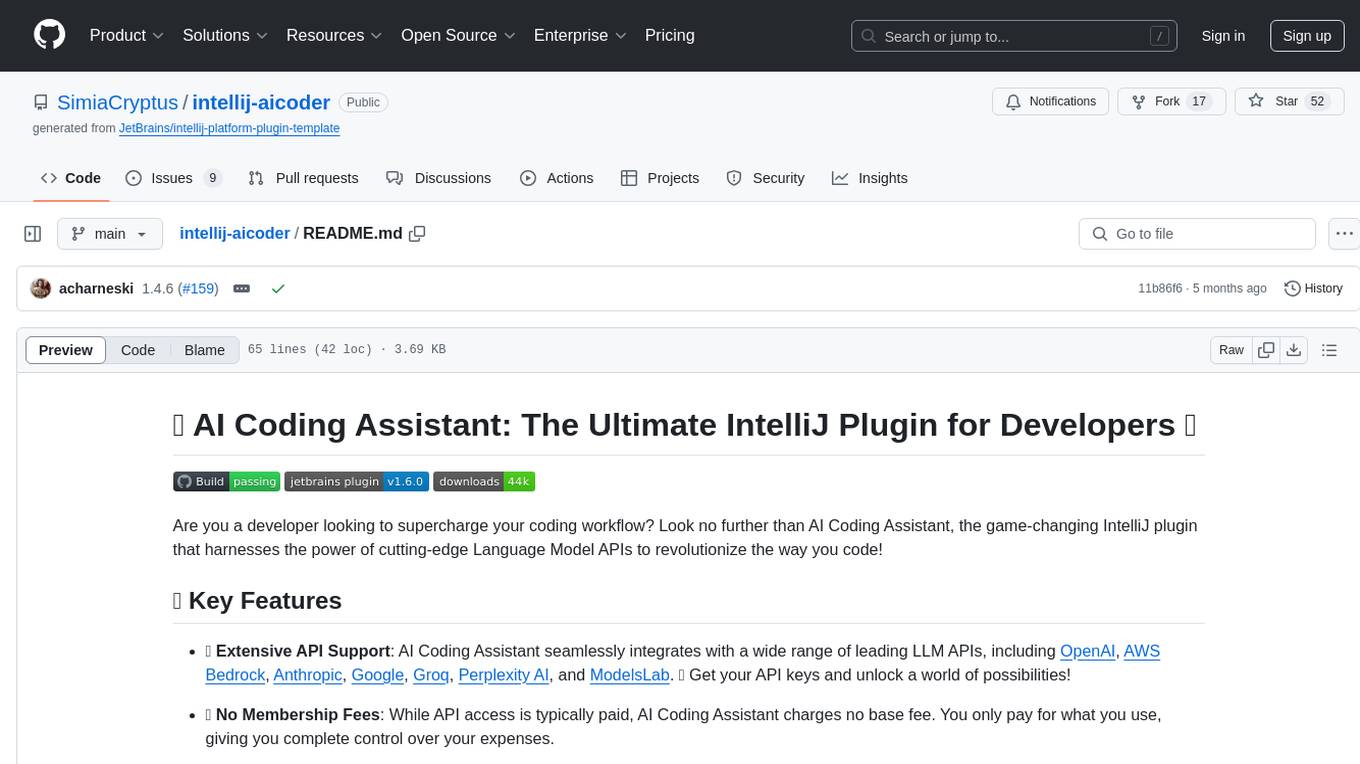Focus the Go to file field
Viewport: 1360px width, 764px height.
(1197, 234)
